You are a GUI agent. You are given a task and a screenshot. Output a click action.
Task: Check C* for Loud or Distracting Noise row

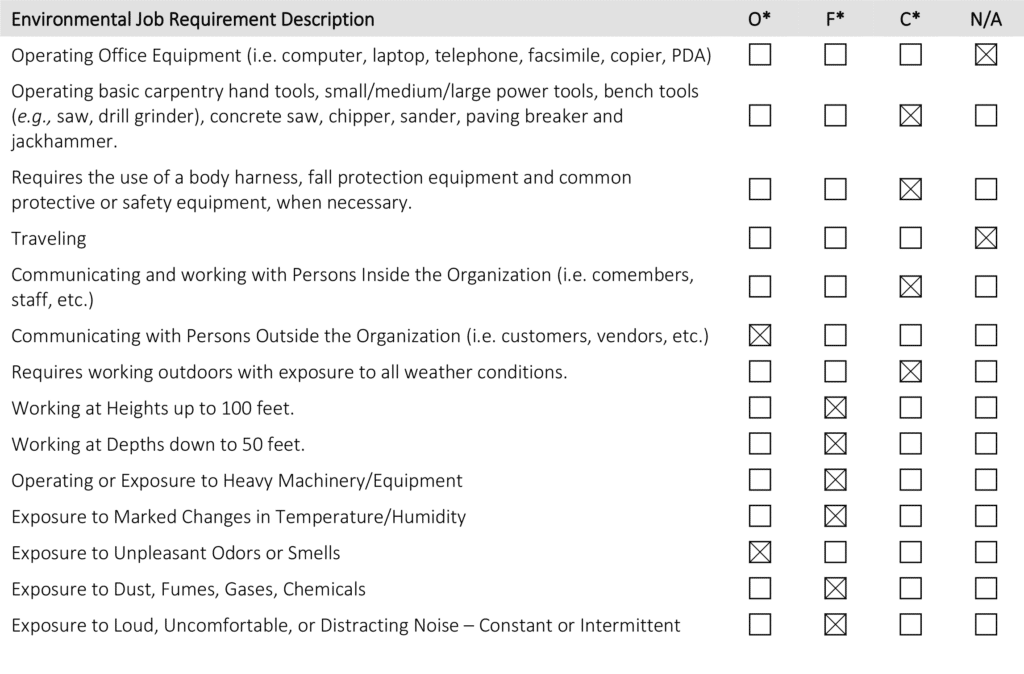pyautogui.click(x=910, y=625)
